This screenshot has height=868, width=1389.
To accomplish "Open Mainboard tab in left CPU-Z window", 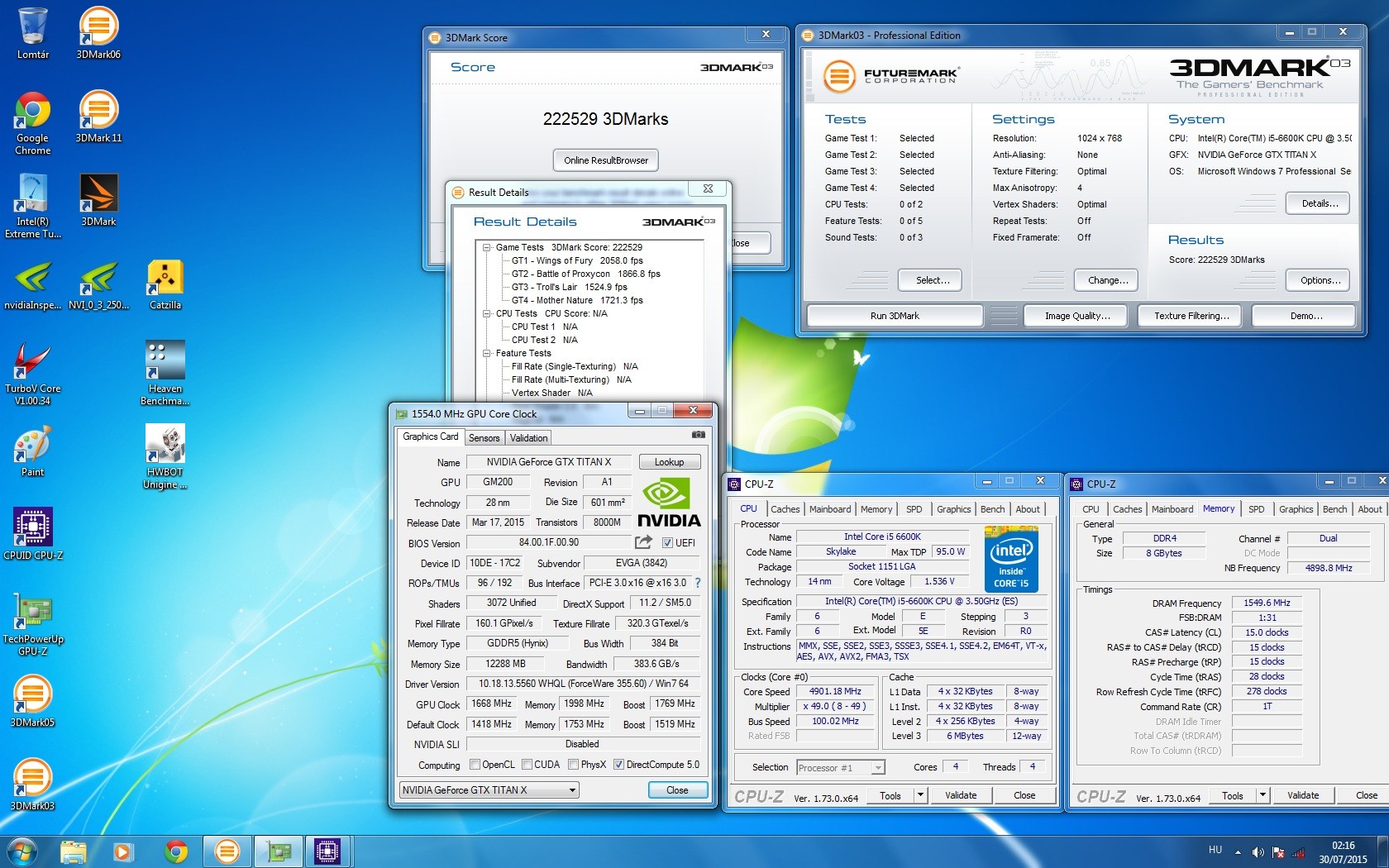I will tap(829, 509).
